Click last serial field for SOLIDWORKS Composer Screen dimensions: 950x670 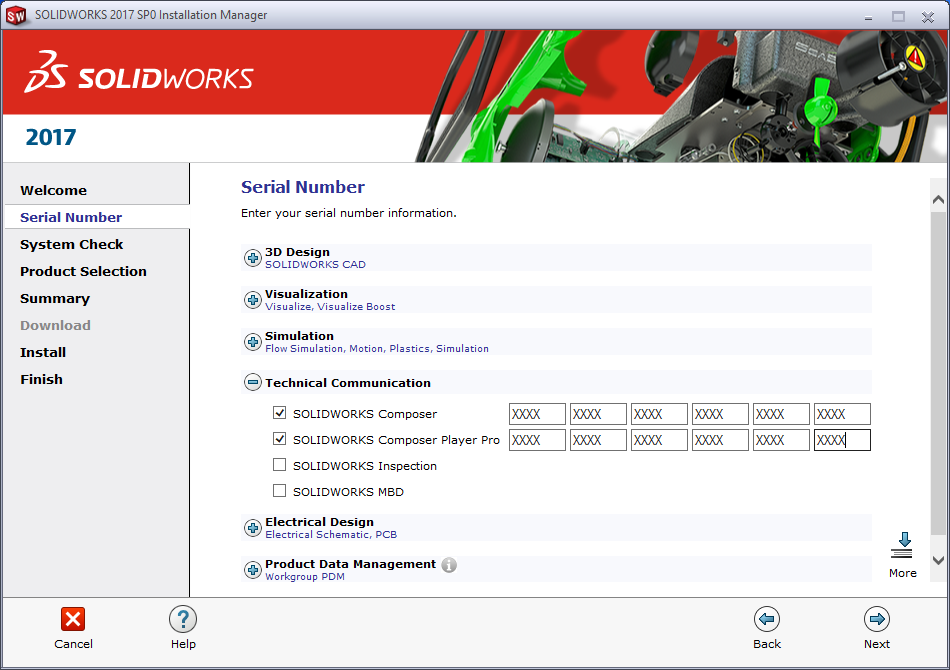842,414
